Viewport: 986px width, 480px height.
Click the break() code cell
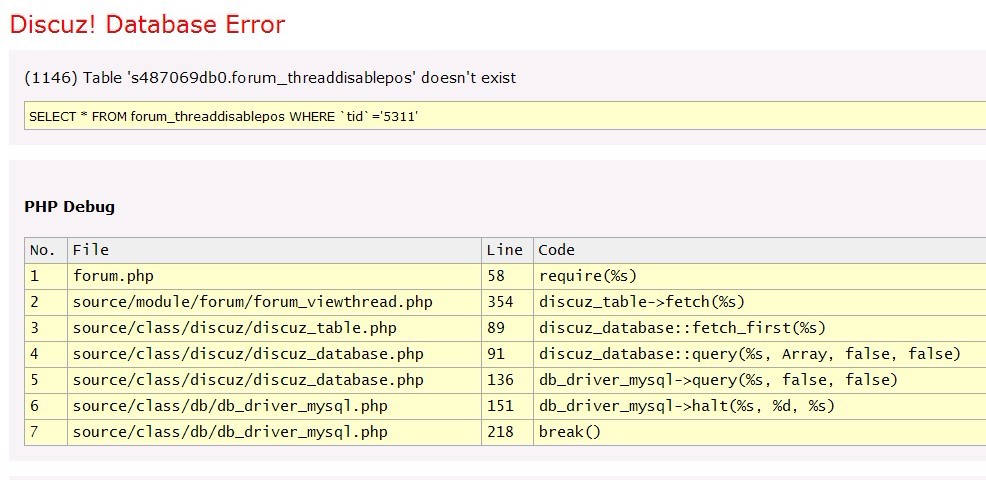click(570, 432)
